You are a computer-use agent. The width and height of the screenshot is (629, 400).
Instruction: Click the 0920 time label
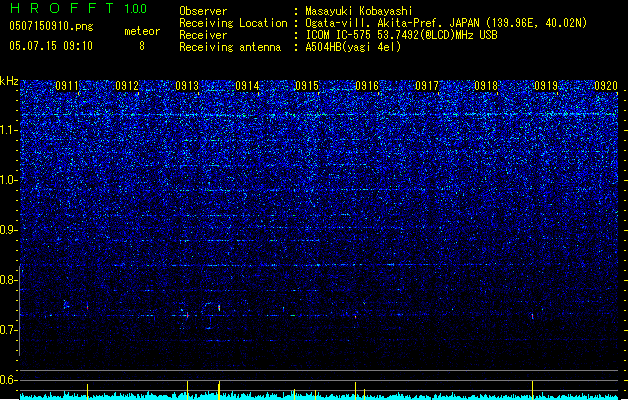(x=606, y=86)
